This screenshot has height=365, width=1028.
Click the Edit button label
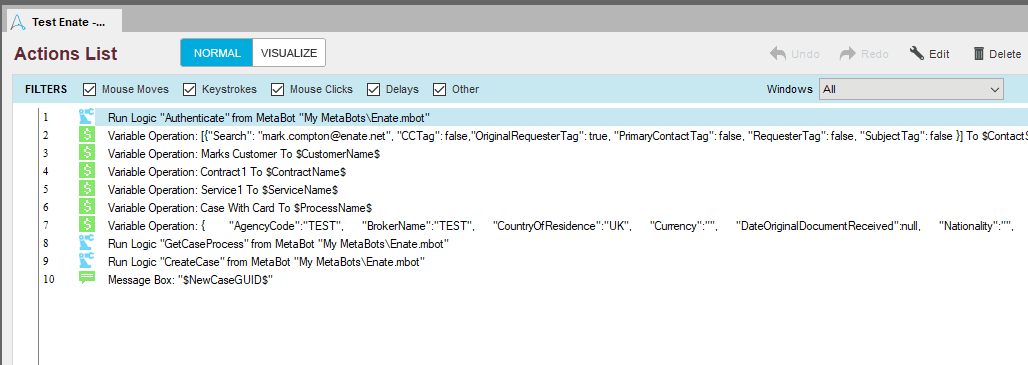click(939, 54)
